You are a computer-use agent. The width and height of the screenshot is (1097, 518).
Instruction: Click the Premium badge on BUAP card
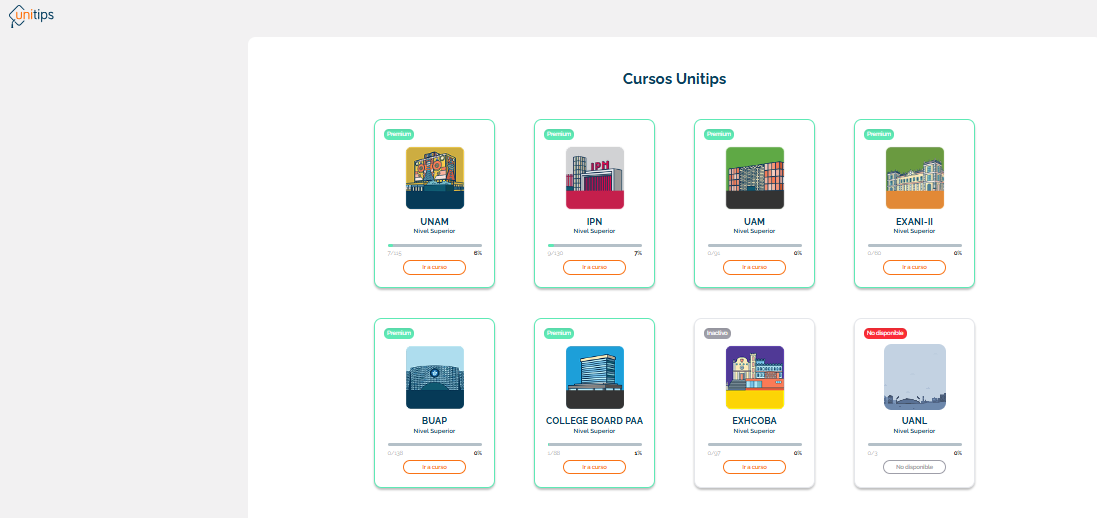click(399, 333)
